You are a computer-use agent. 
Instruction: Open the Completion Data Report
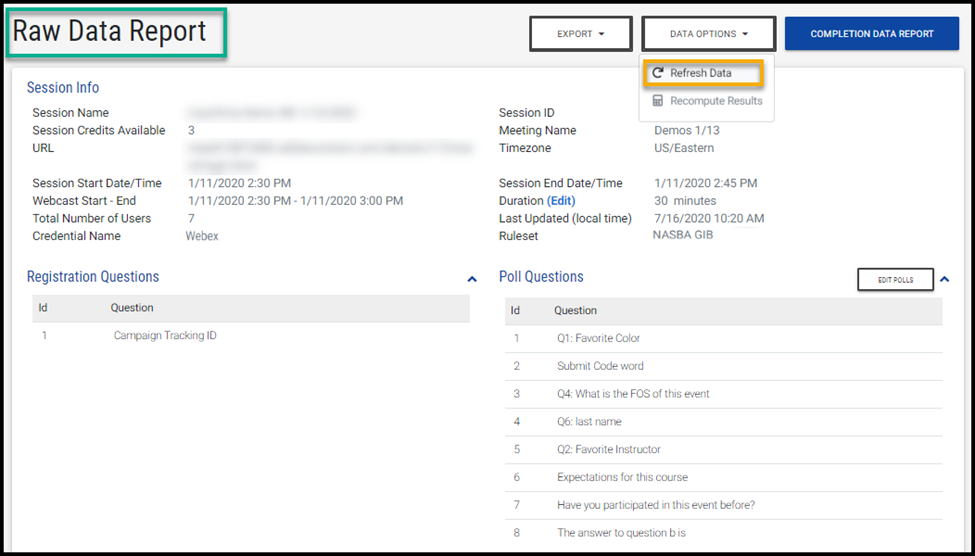871,34
